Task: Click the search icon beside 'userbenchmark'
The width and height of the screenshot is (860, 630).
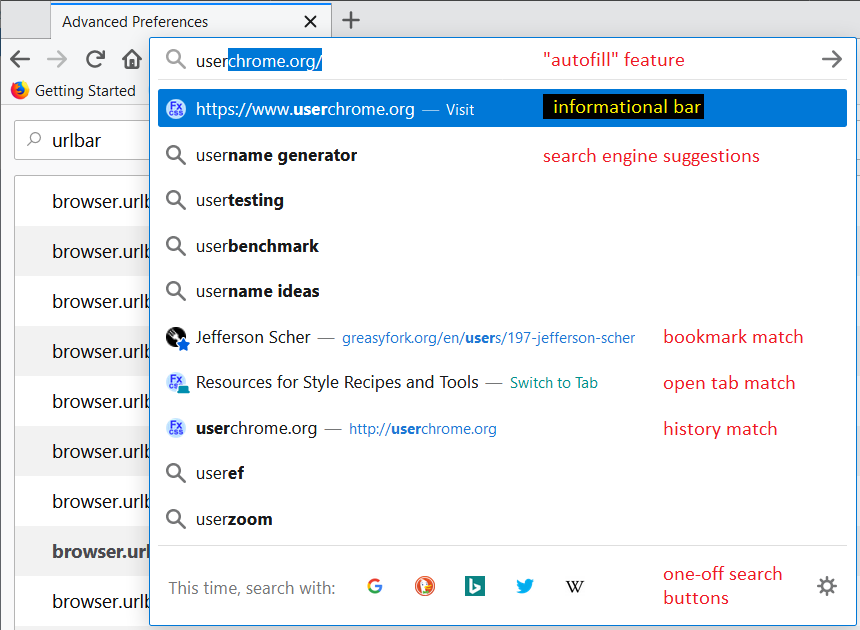Action: 176,246
